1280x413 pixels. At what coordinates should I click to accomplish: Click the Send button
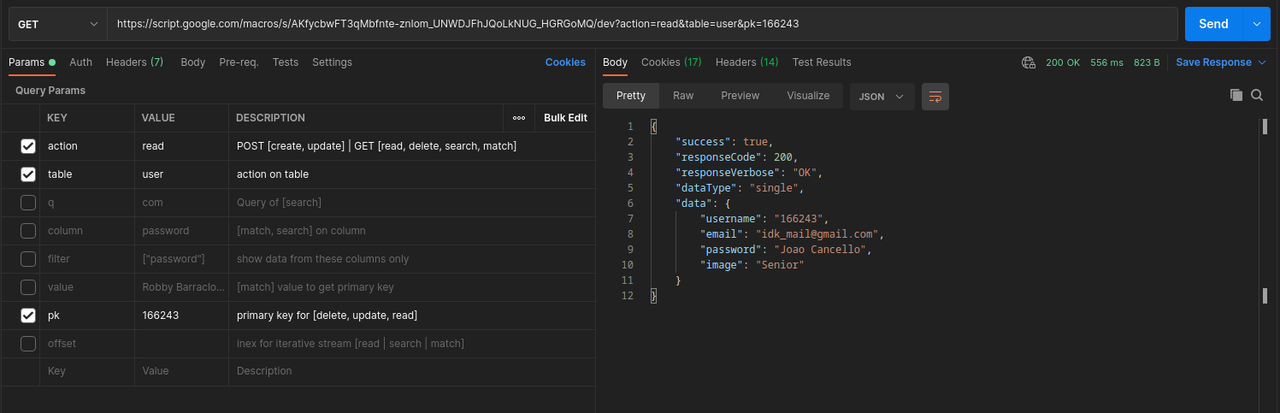[1213, 23]
